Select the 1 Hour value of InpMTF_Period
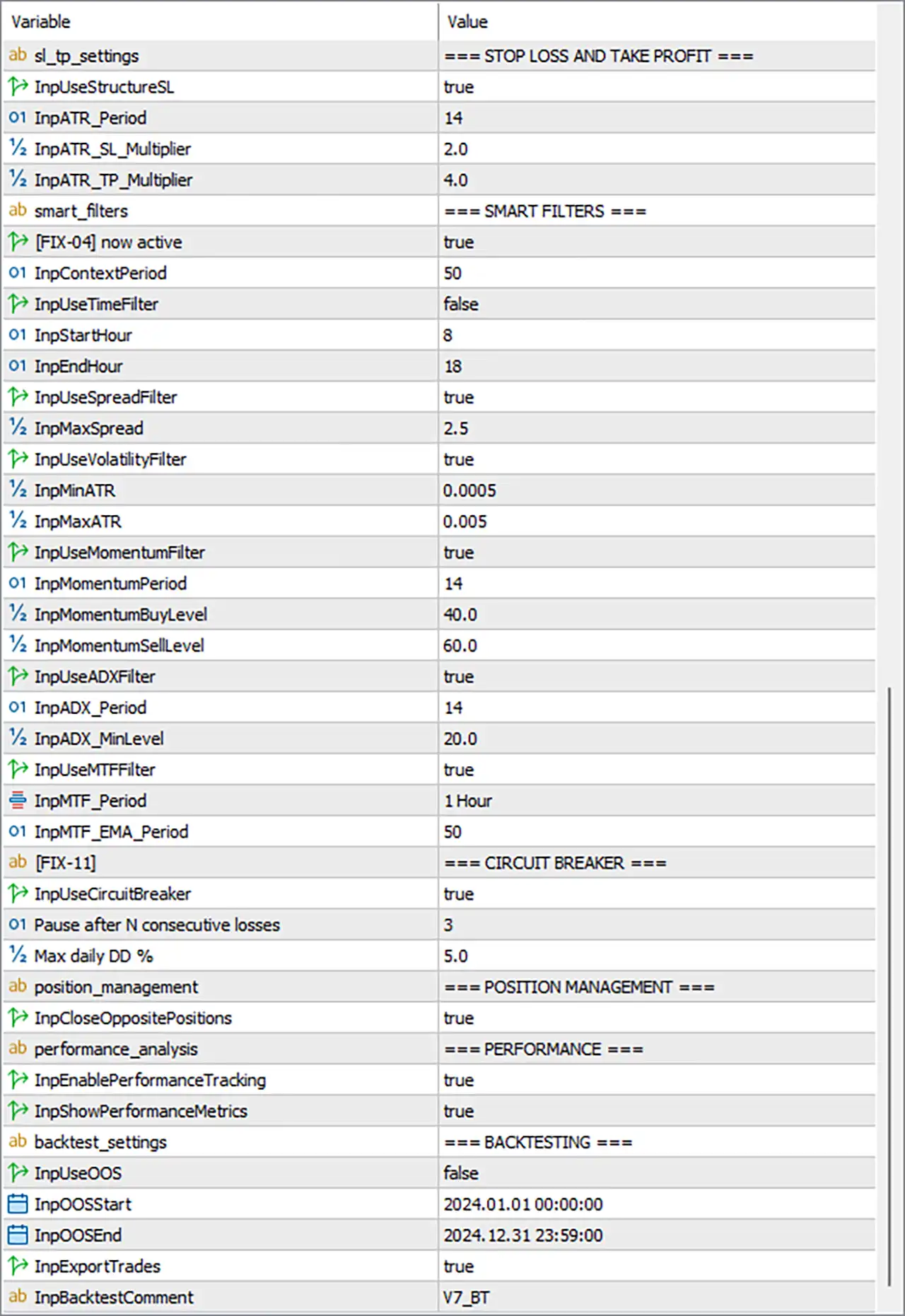 pos(468,801)
